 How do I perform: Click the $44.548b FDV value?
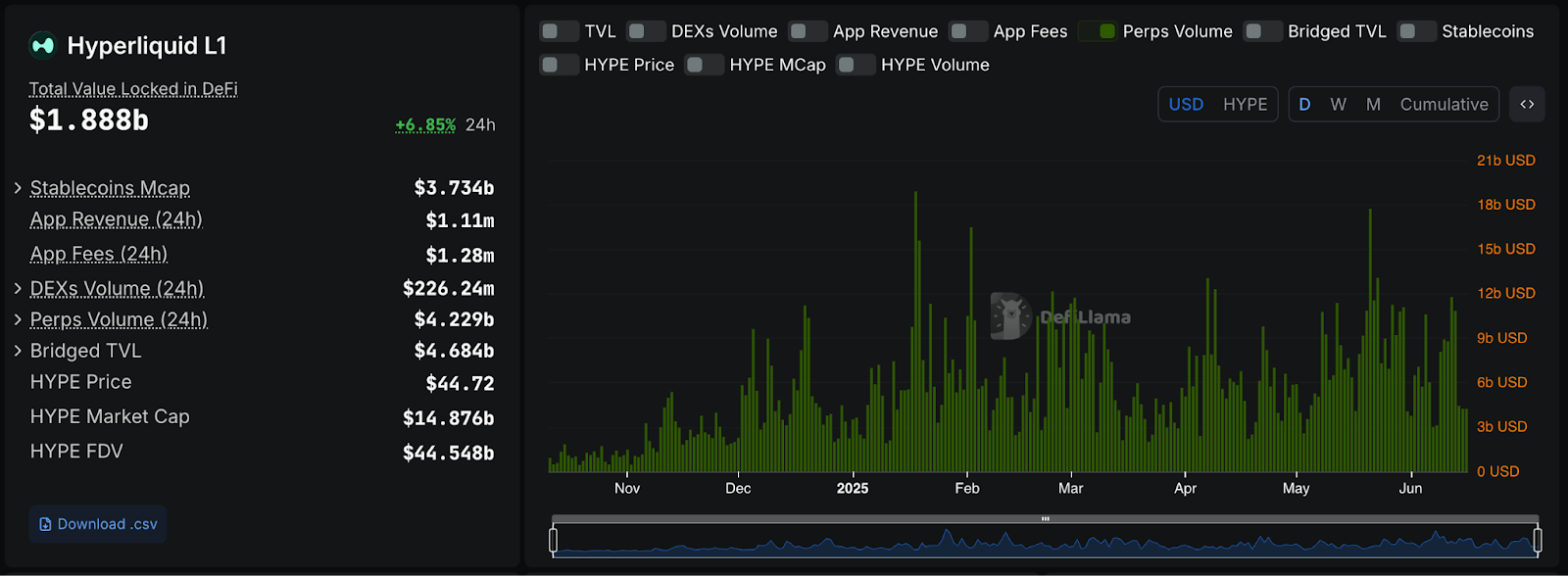click(x=449, y=453)
